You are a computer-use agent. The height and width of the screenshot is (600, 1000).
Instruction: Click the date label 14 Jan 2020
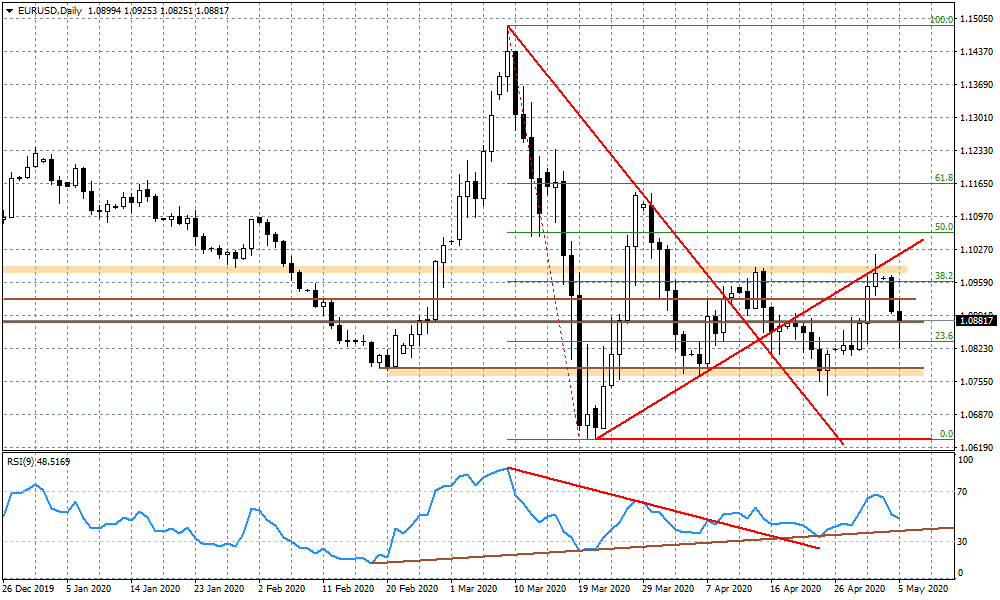155,589
